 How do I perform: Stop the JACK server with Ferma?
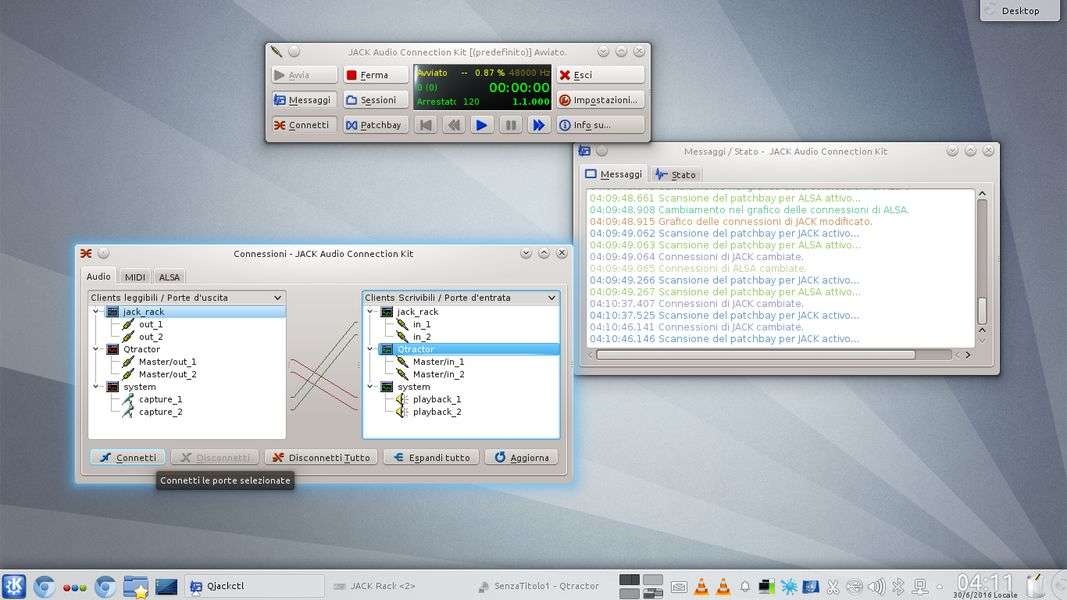tap(375, 75)
